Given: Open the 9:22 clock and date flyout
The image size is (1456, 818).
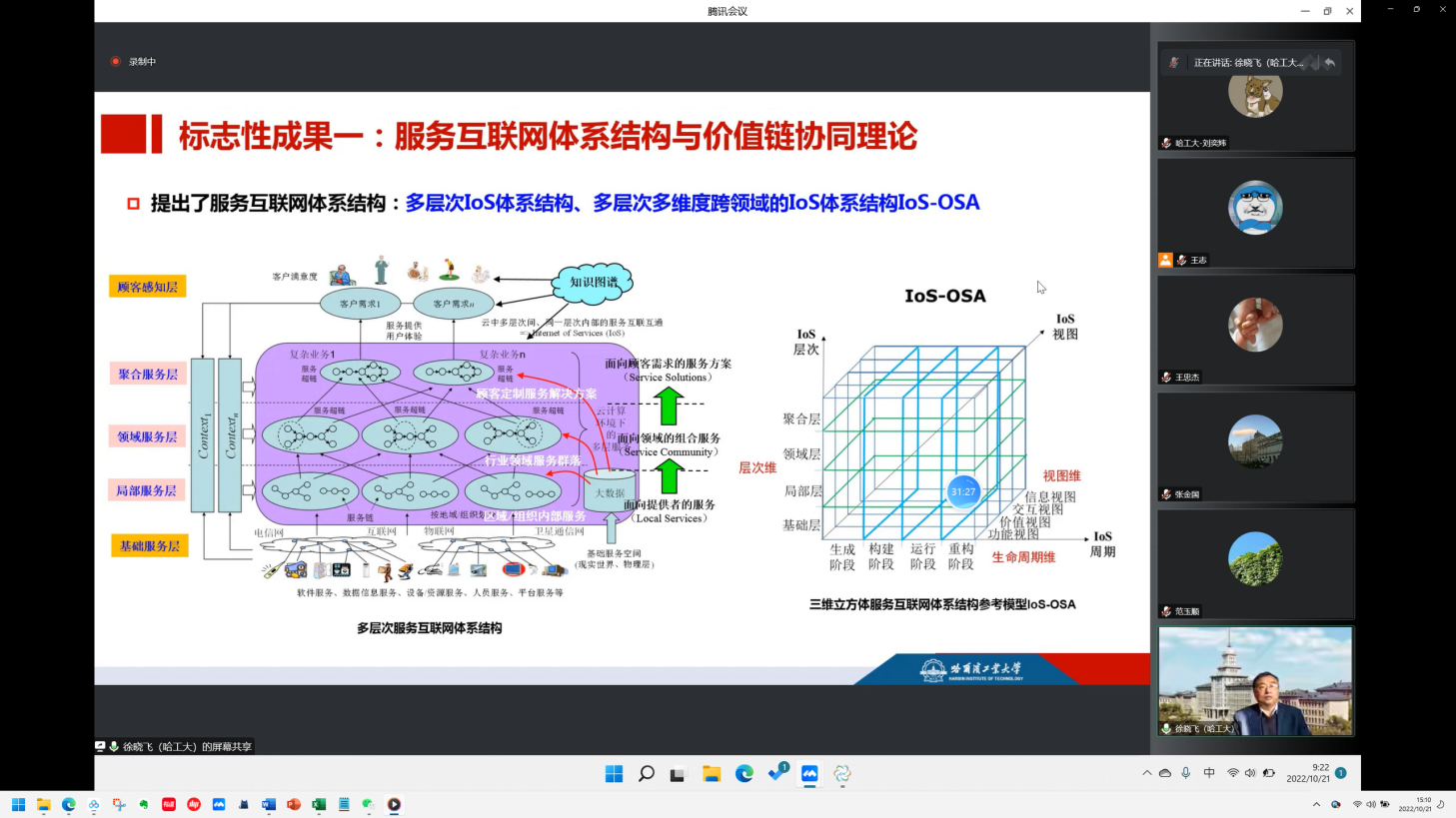Looking at the screenshot, I should [1307, 773].
